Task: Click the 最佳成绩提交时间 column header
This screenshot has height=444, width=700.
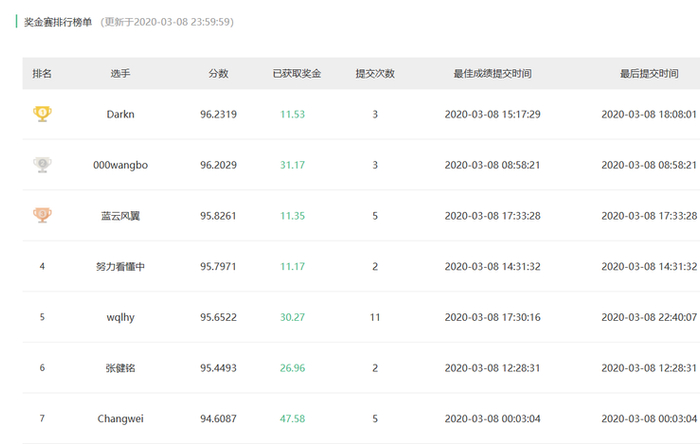Action: tap(492, 74)
